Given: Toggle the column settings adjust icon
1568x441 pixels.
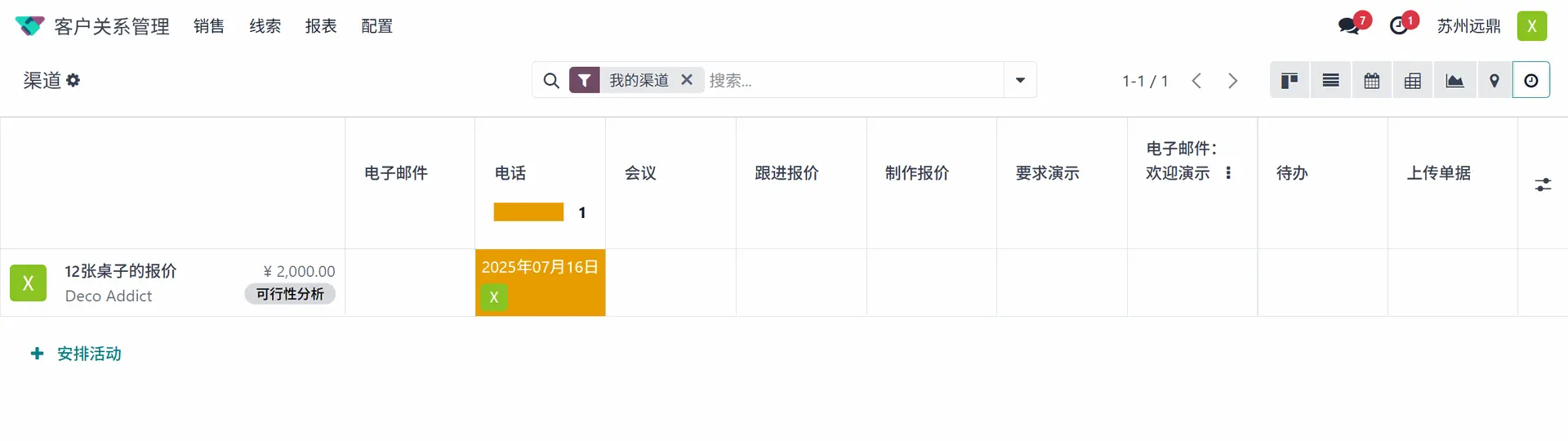Looking at the screenshot, I should 1543,185.
